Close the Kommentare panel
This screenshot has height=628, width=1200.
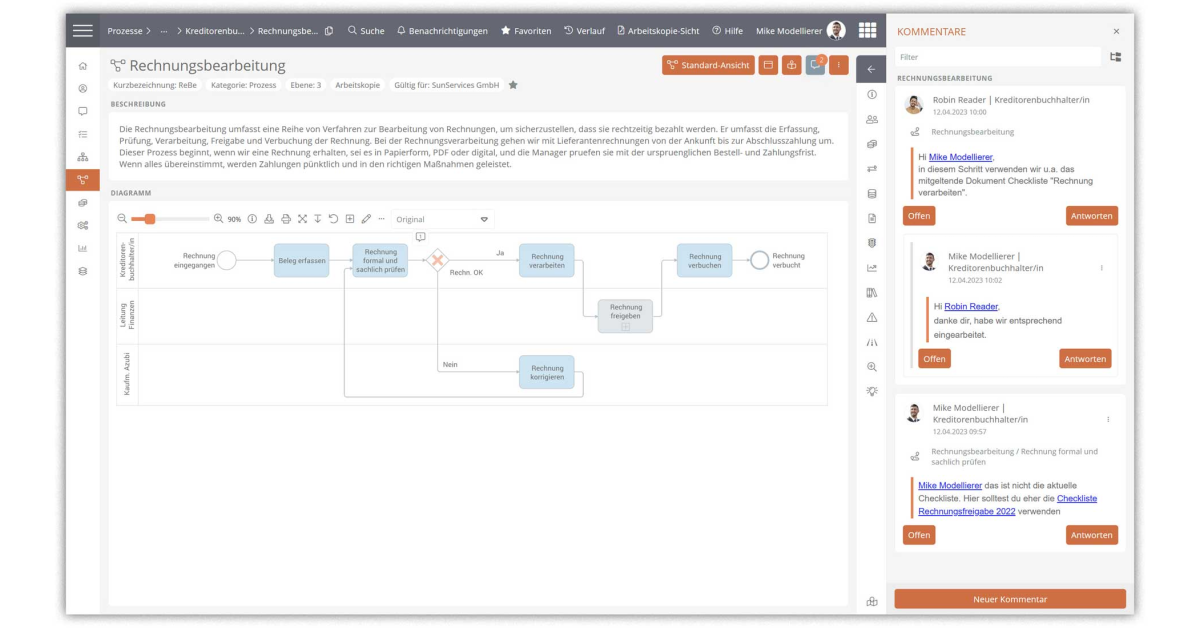[x=1116, y=31]
